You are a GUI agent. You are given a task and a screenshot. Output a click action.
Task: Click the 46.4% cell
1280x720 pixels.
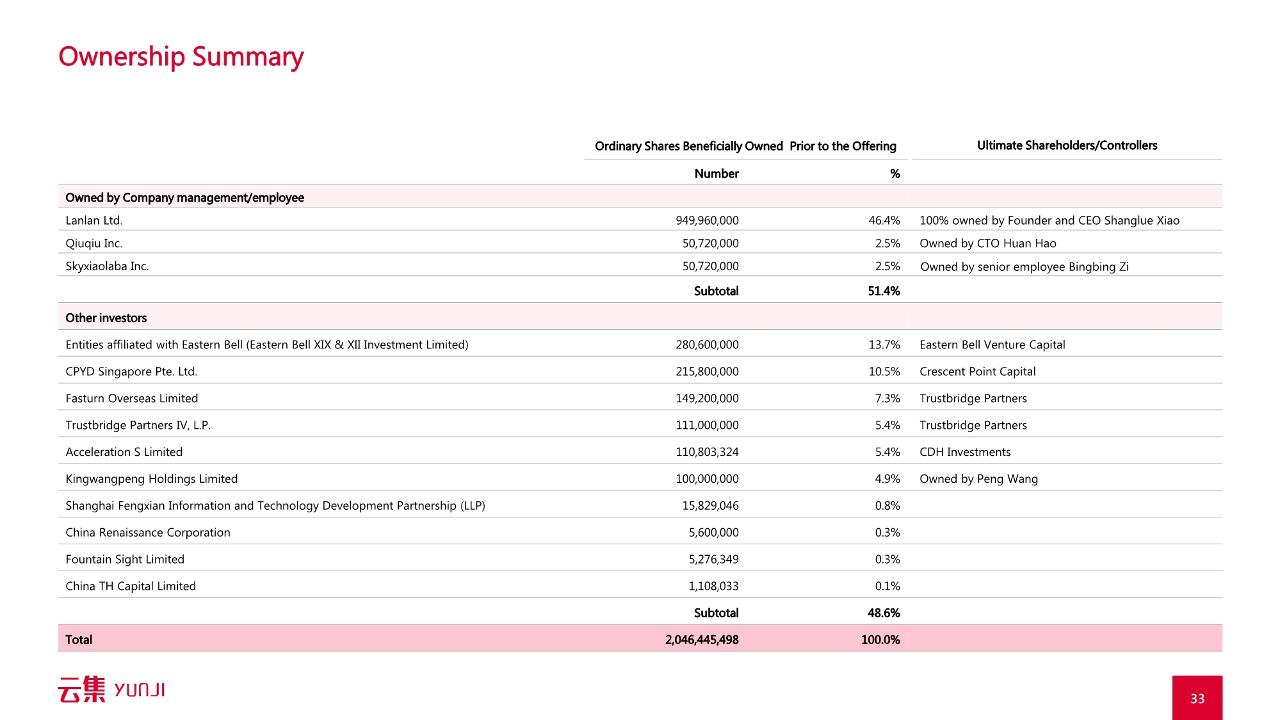point(884,220)
